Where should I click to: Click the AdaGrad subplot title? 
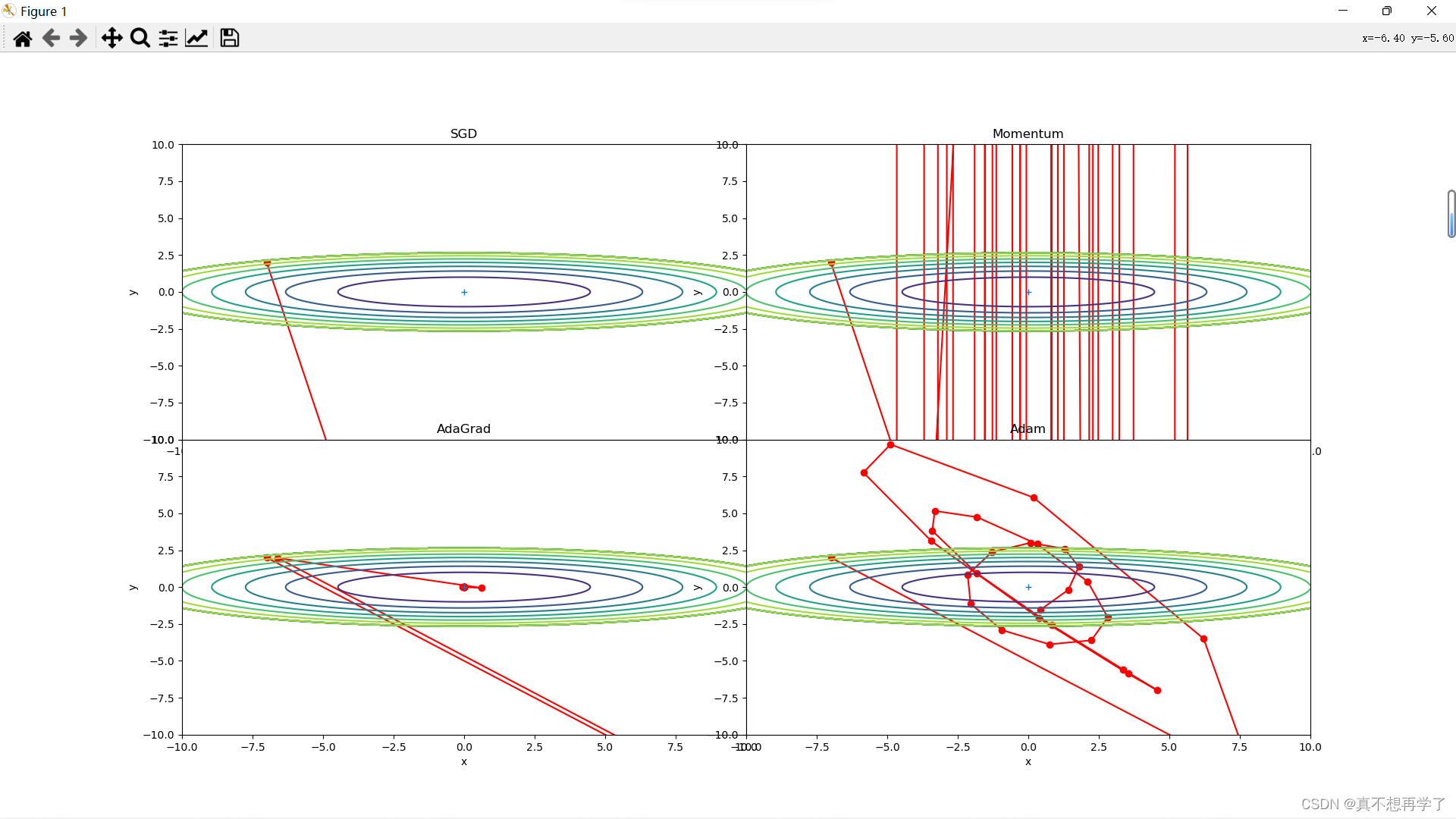click(x=463, y=428)
